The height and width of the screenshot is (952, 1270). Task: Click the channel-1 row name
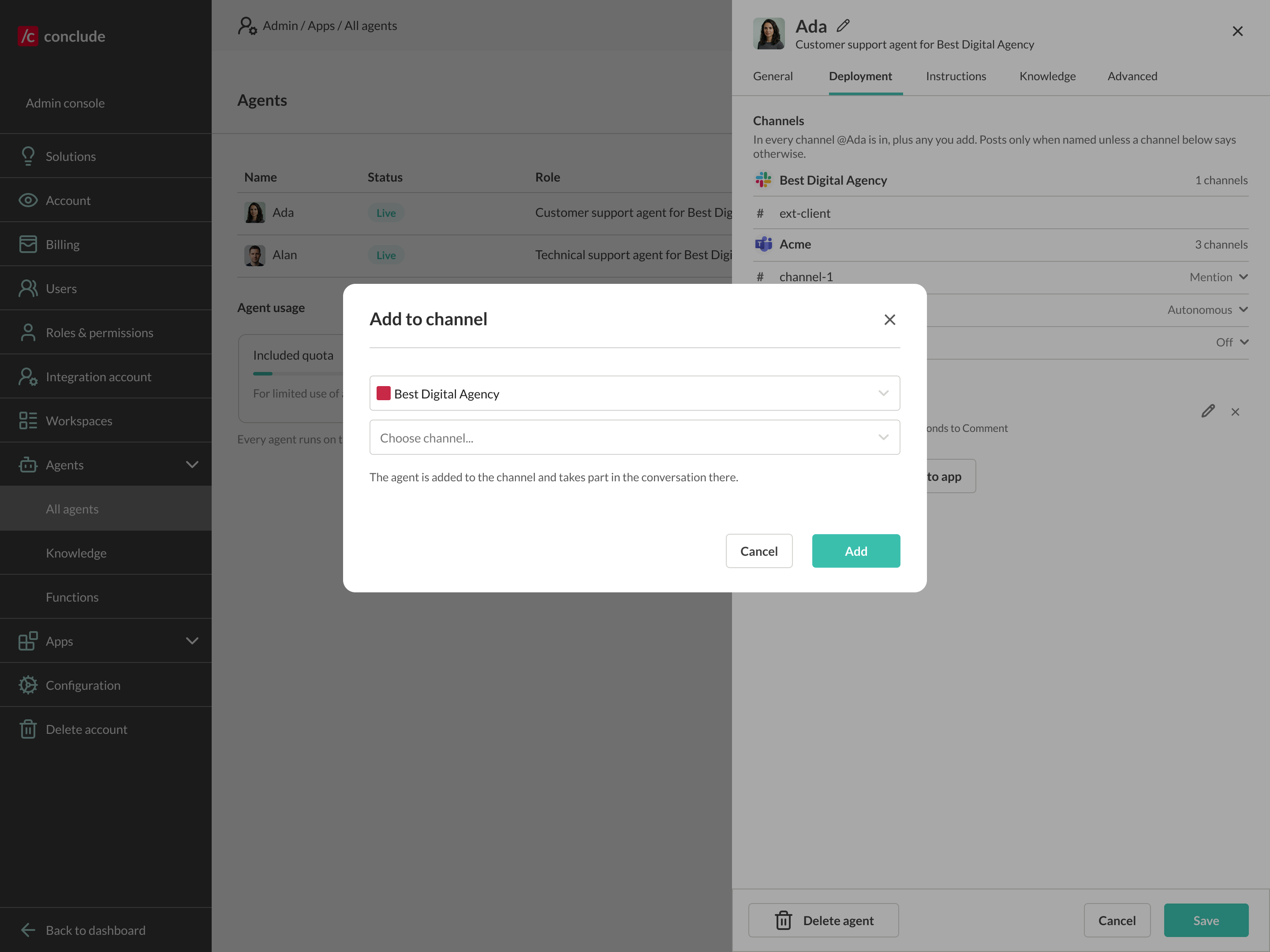[x=806, y=277]
